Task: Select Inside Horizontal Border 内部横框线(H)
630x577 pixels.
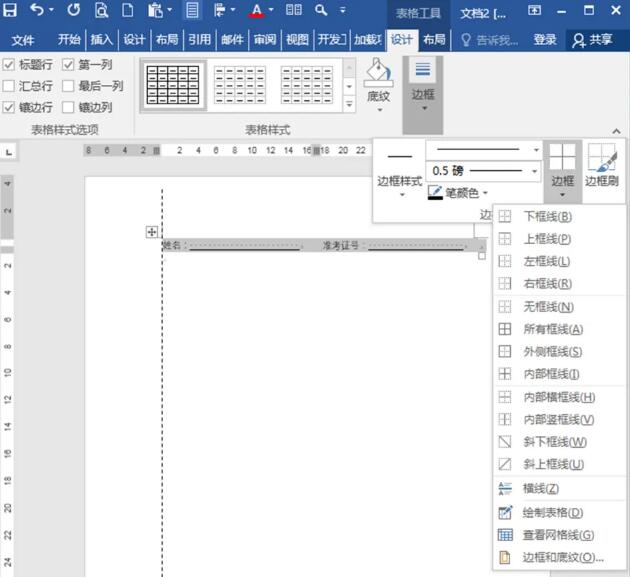Action: pos(559,397)
